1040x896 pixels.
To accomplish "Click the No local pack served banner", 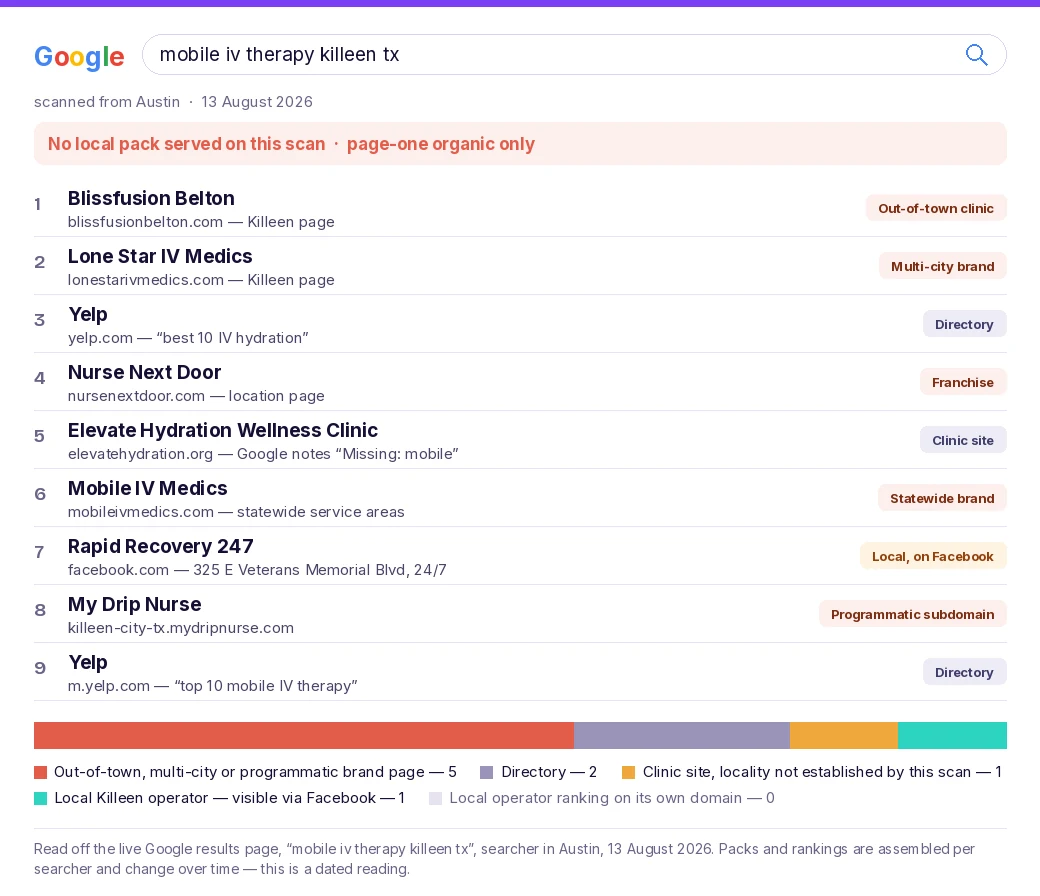I will point(520,144).
